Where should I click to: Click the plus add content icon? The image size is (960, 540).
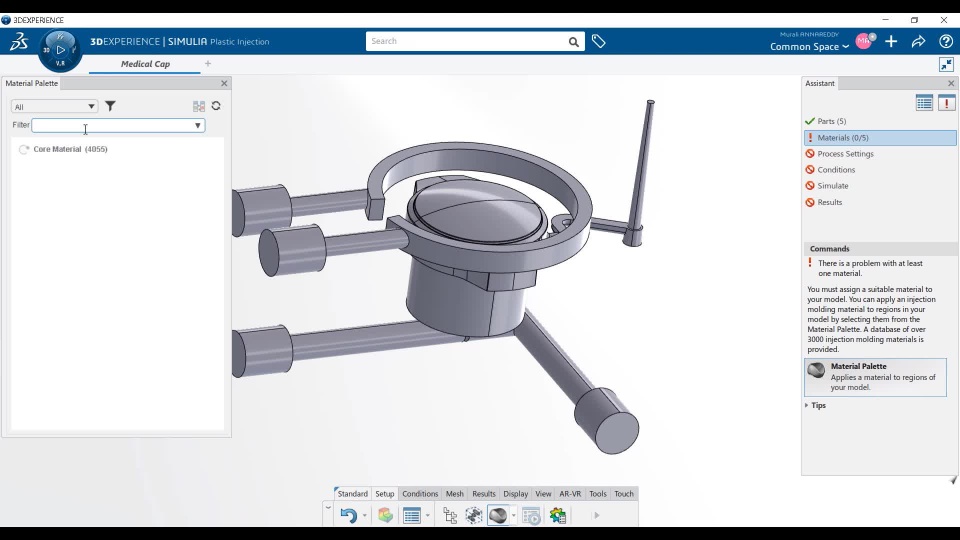(x=891, y=41)
